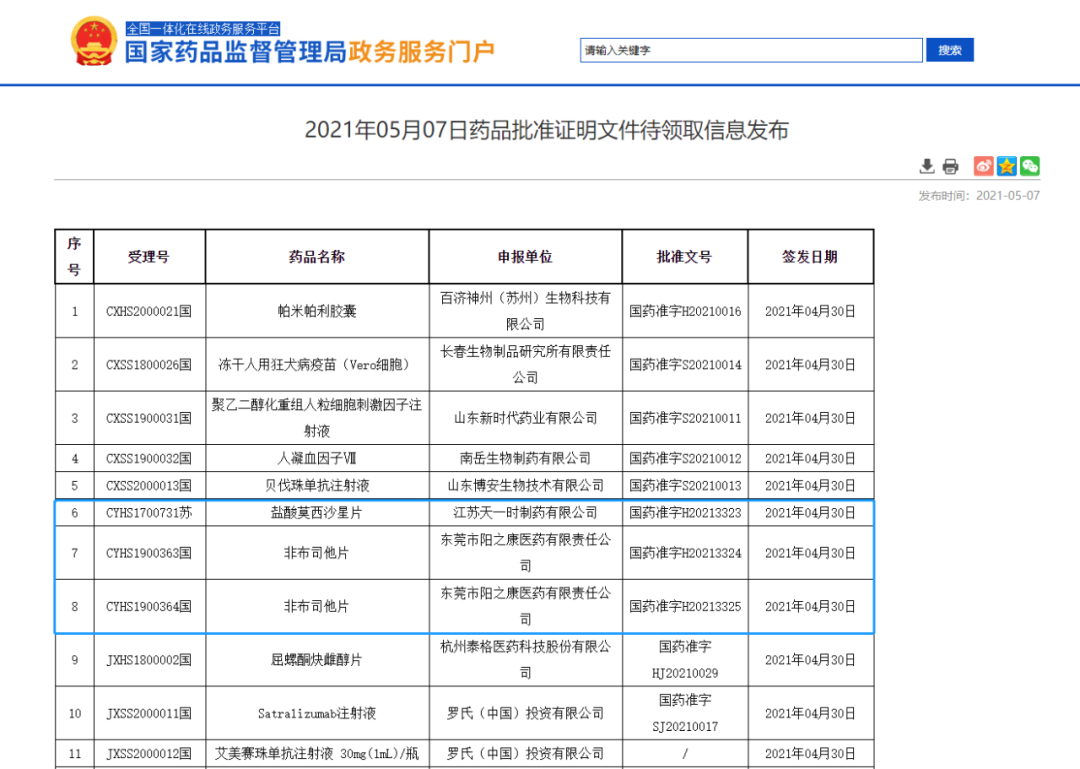Share to QQ Zone star icon
Viewport: 1080px width, 769px height.
[x=1007, y=166]
